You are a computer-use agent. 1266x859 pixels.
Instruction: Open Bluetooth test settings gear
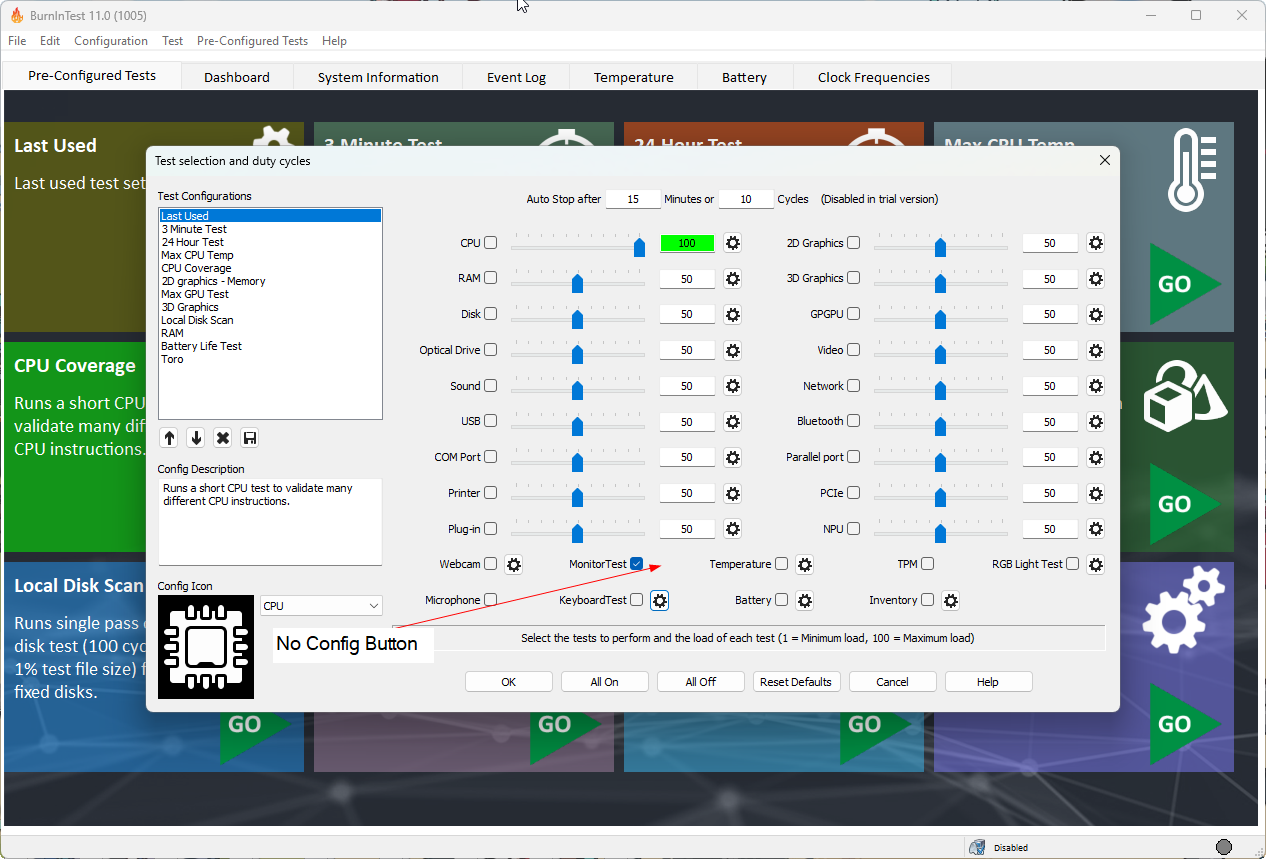(x=1095, y=422)
